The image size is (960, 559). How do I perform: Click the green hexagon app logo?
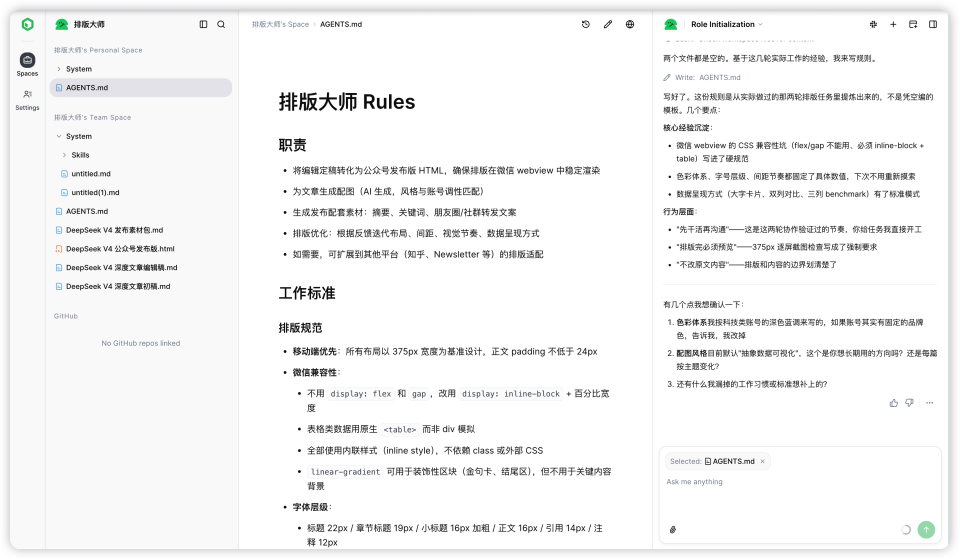click(x=27, y=24)
